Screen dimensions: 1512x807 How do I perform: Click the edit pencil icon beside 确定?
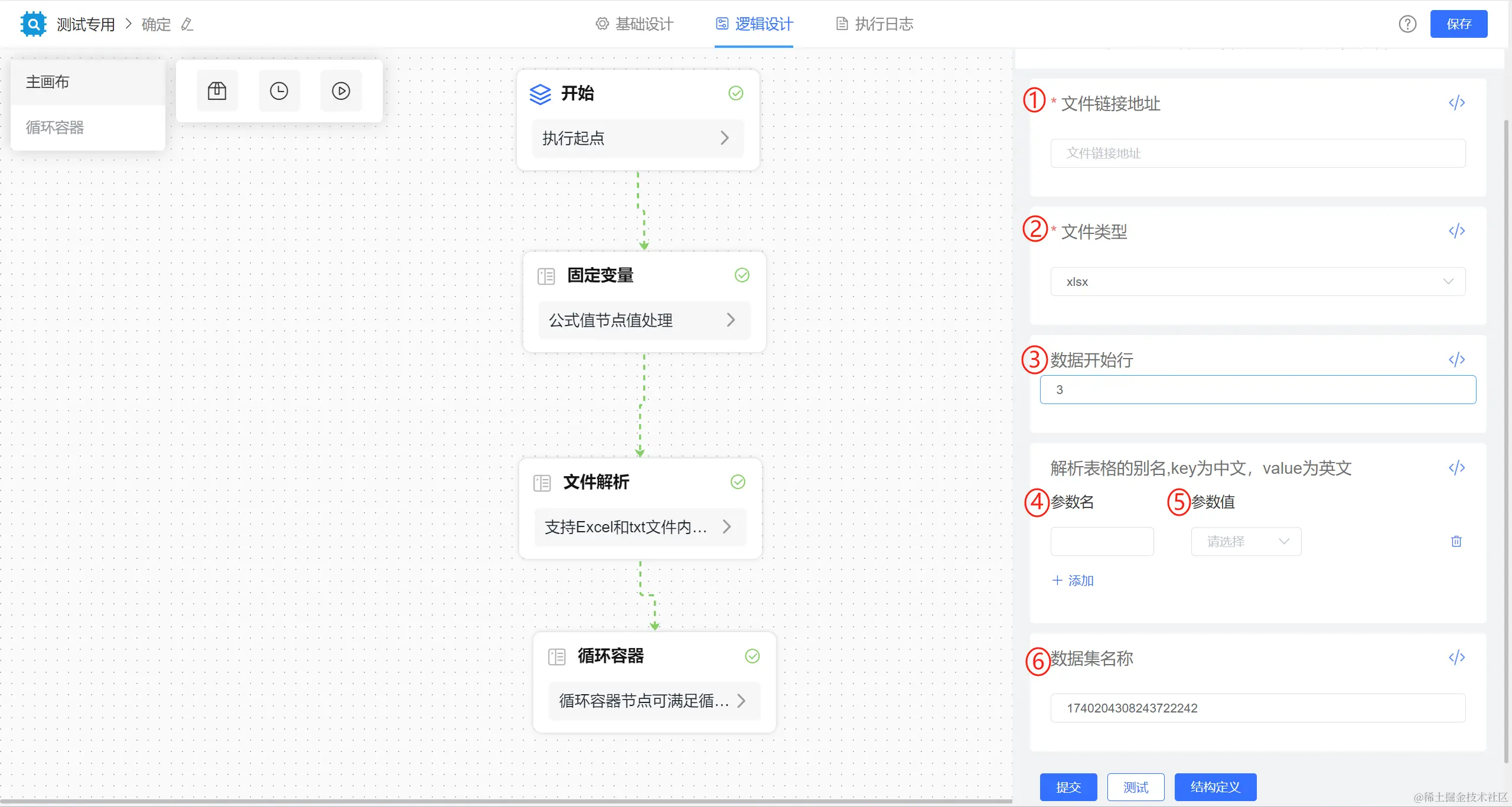[x=187, y=24]
